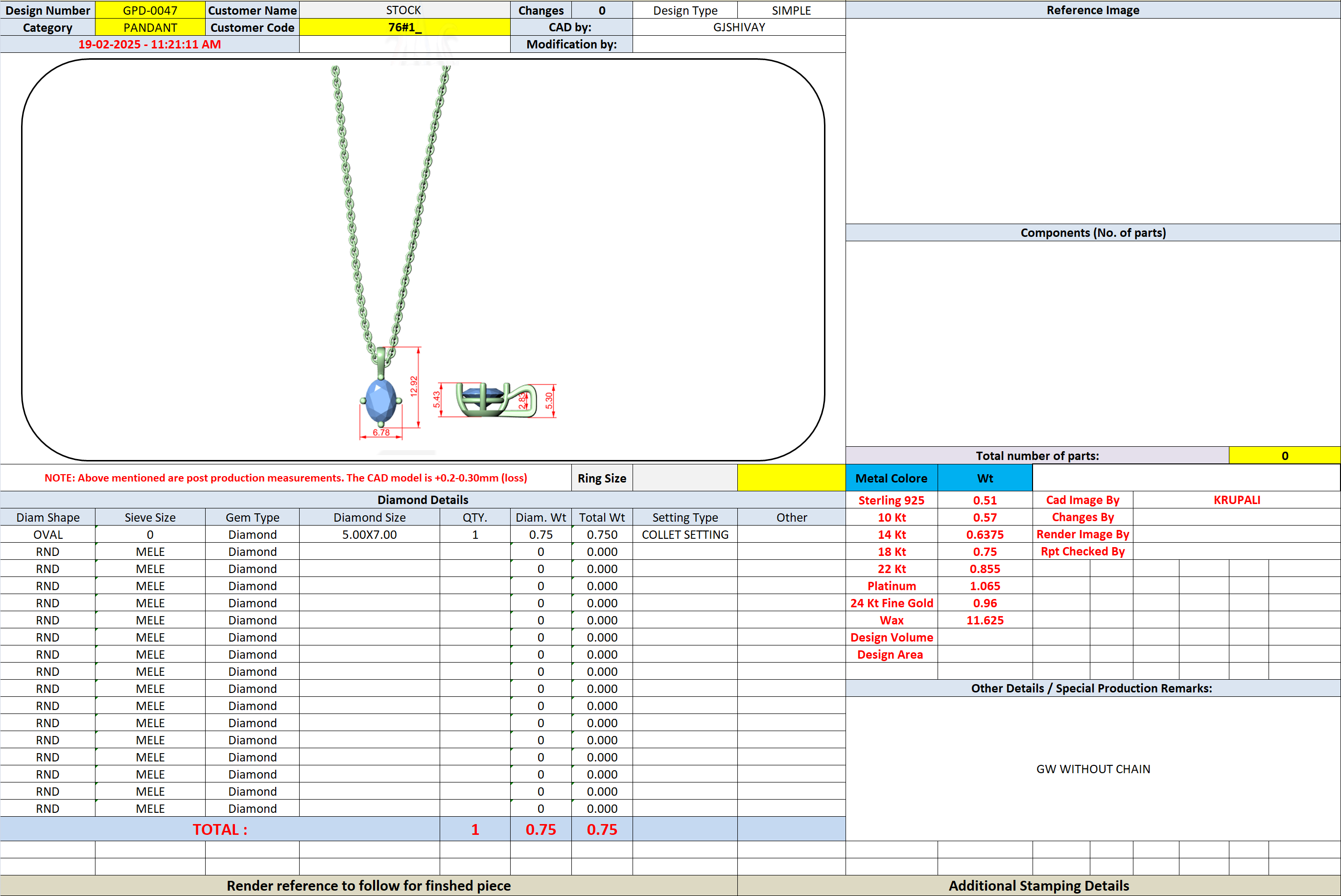Select the 14 Kt weight value 0.6375
Screen dimensions: 1341x896
(x=985, y=534)
